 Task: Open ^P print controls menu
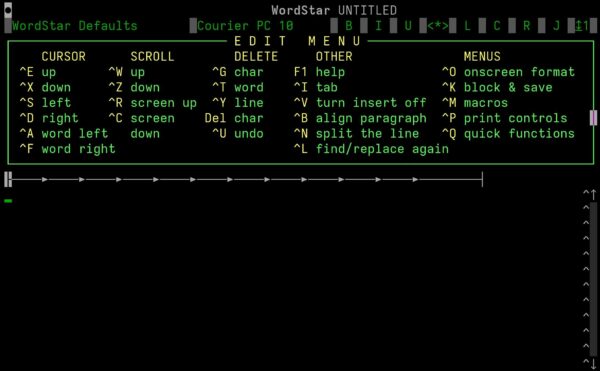504,118
